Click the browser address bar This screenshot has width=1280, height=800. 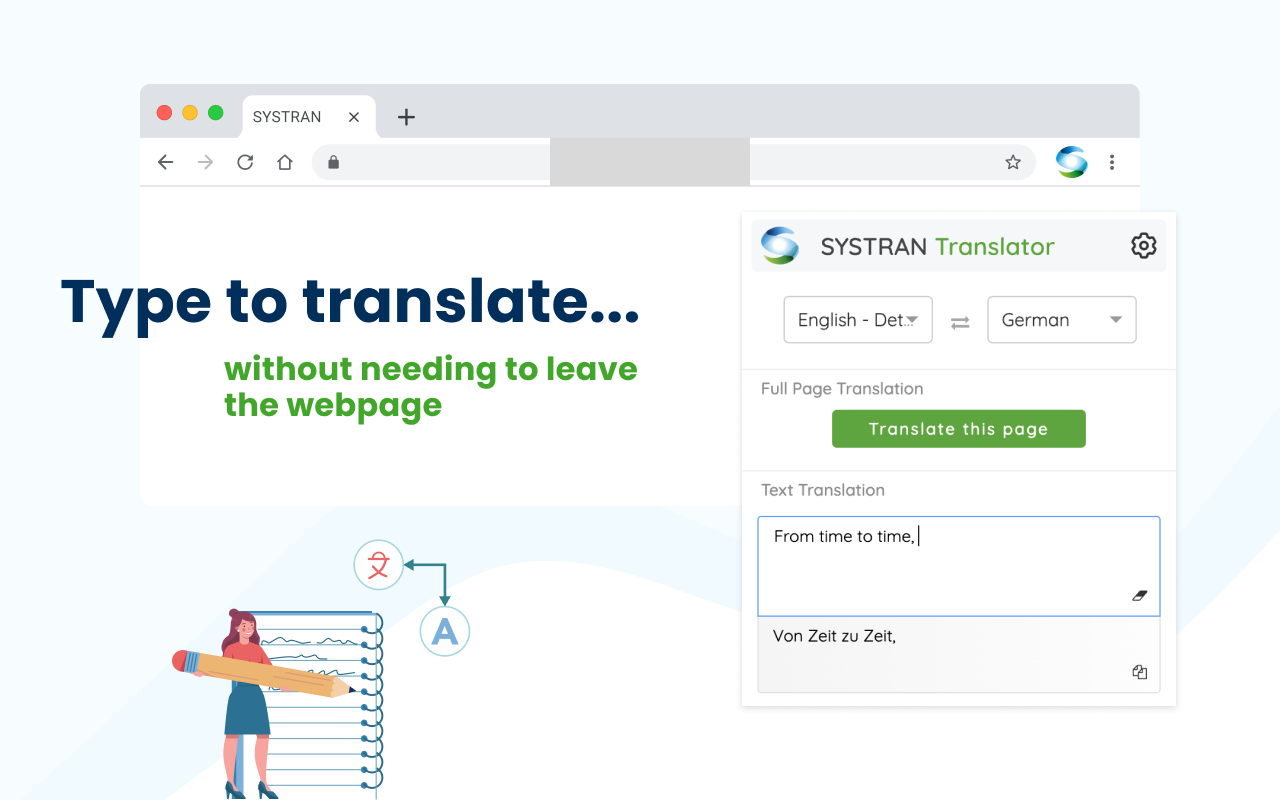[675, 162]
